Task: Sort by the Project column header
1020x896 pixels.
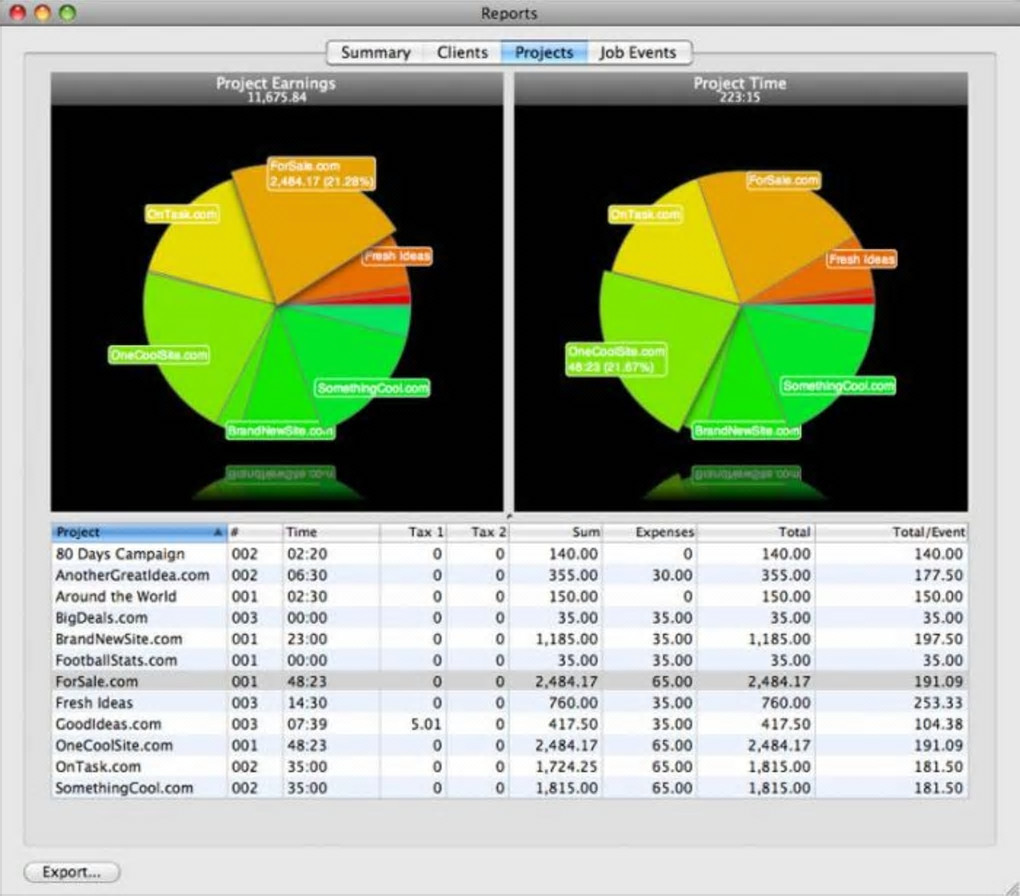Action: 139,532
